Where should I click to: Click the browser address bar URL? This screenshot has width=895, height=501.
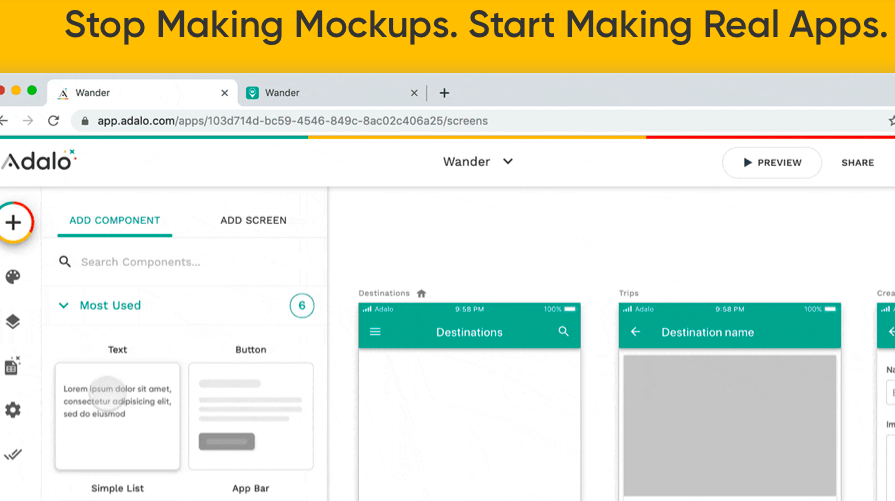point(292,121)
